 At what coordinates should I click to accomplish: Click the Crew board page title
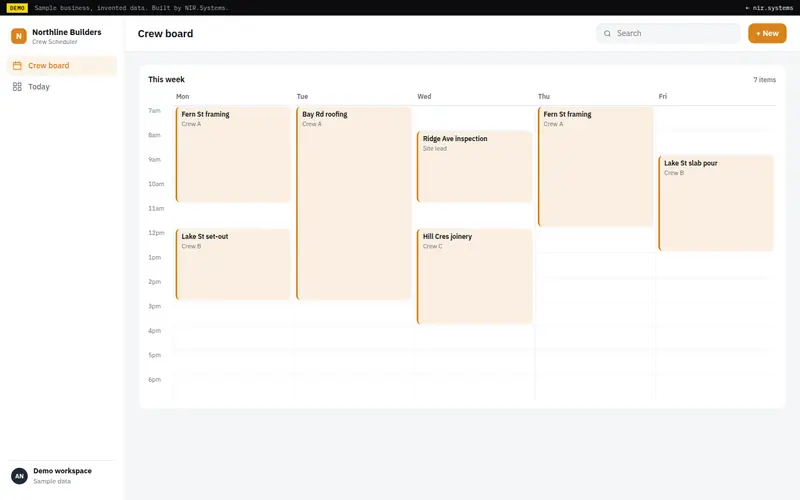[165, 34]
